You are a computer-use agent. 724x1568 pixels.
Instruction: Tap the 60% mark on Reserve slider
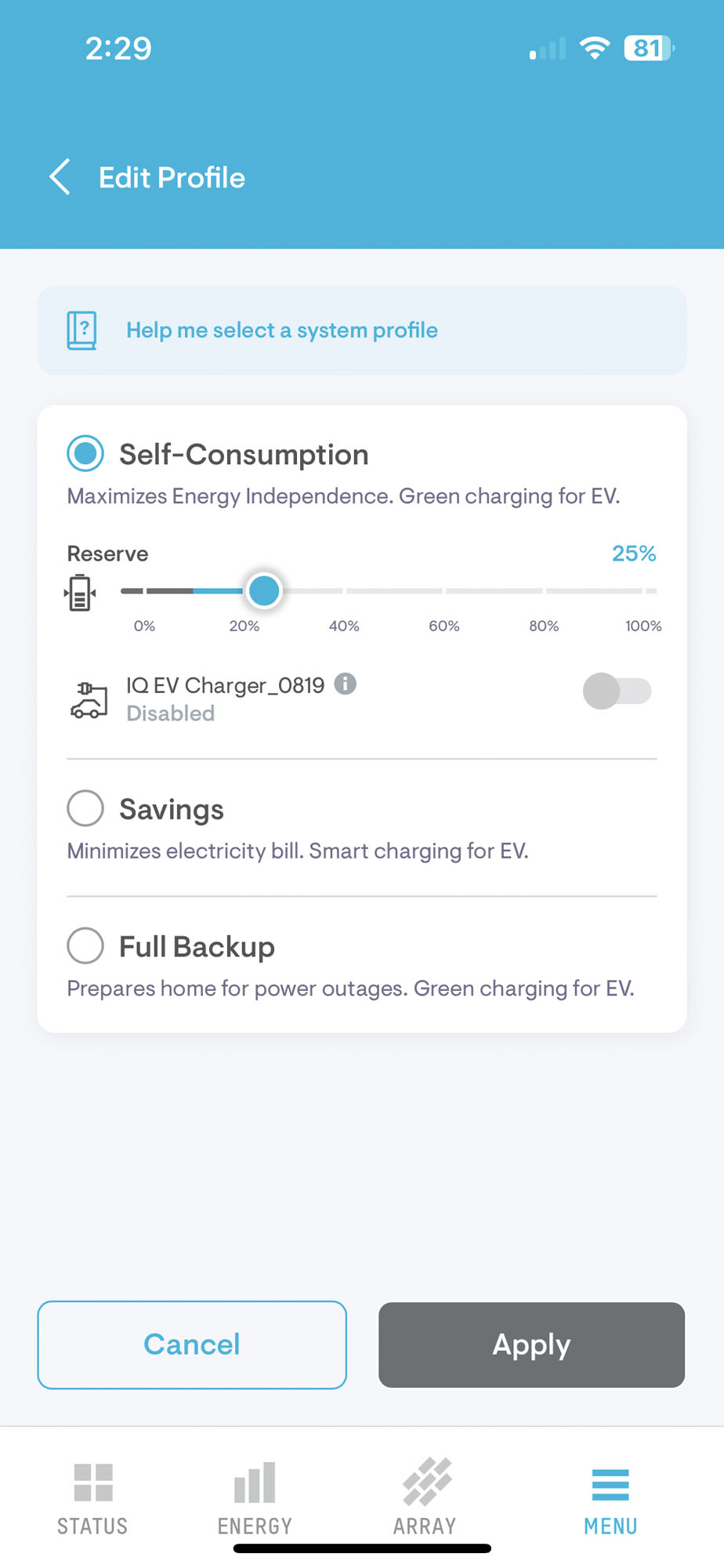point(443,590)
